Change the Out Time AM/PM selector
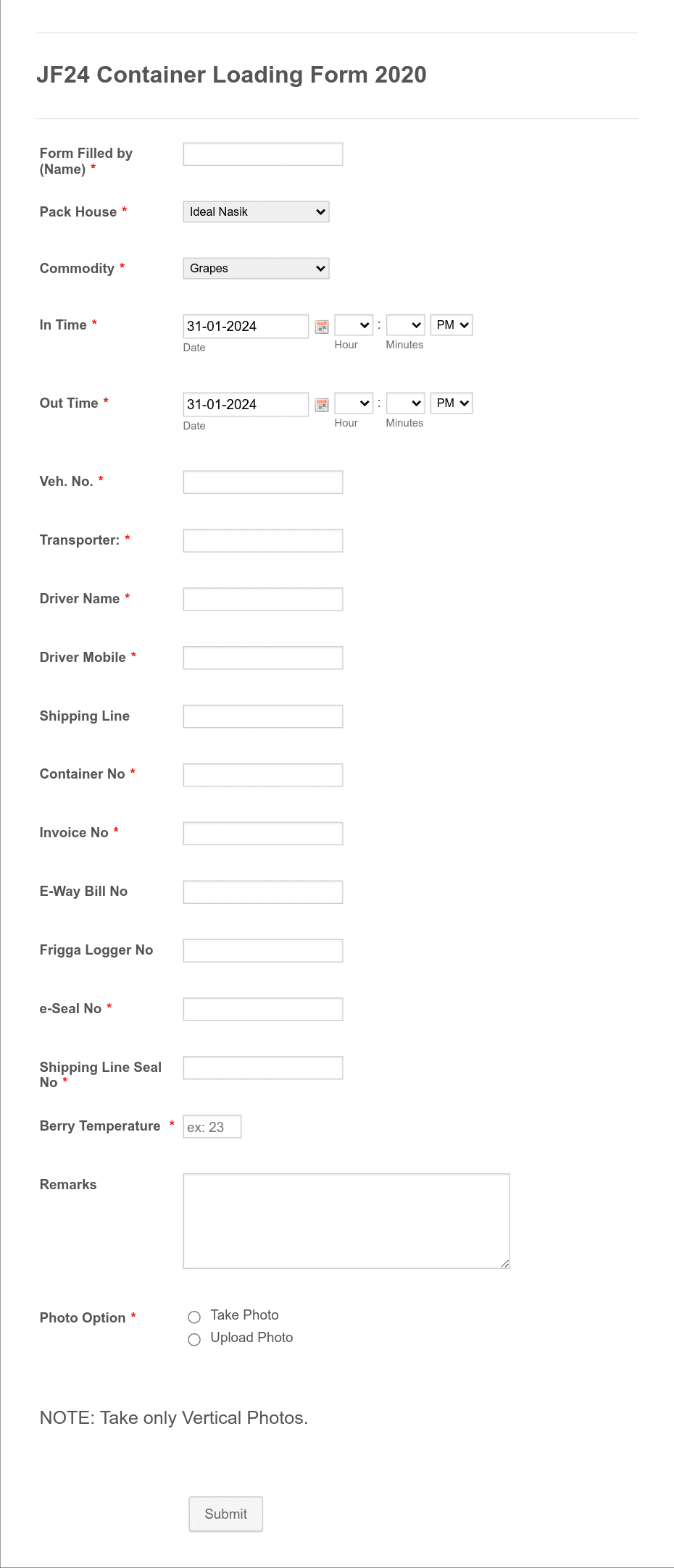 click(x=452, y=403)
